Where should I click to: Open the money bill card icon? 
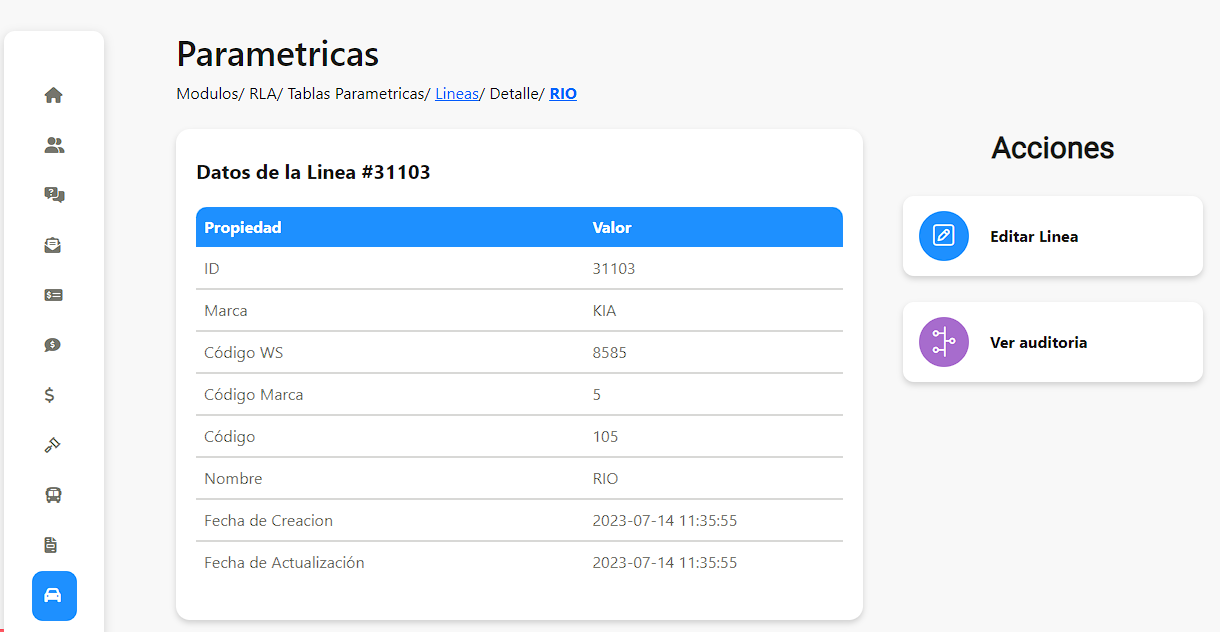(54, 295)
